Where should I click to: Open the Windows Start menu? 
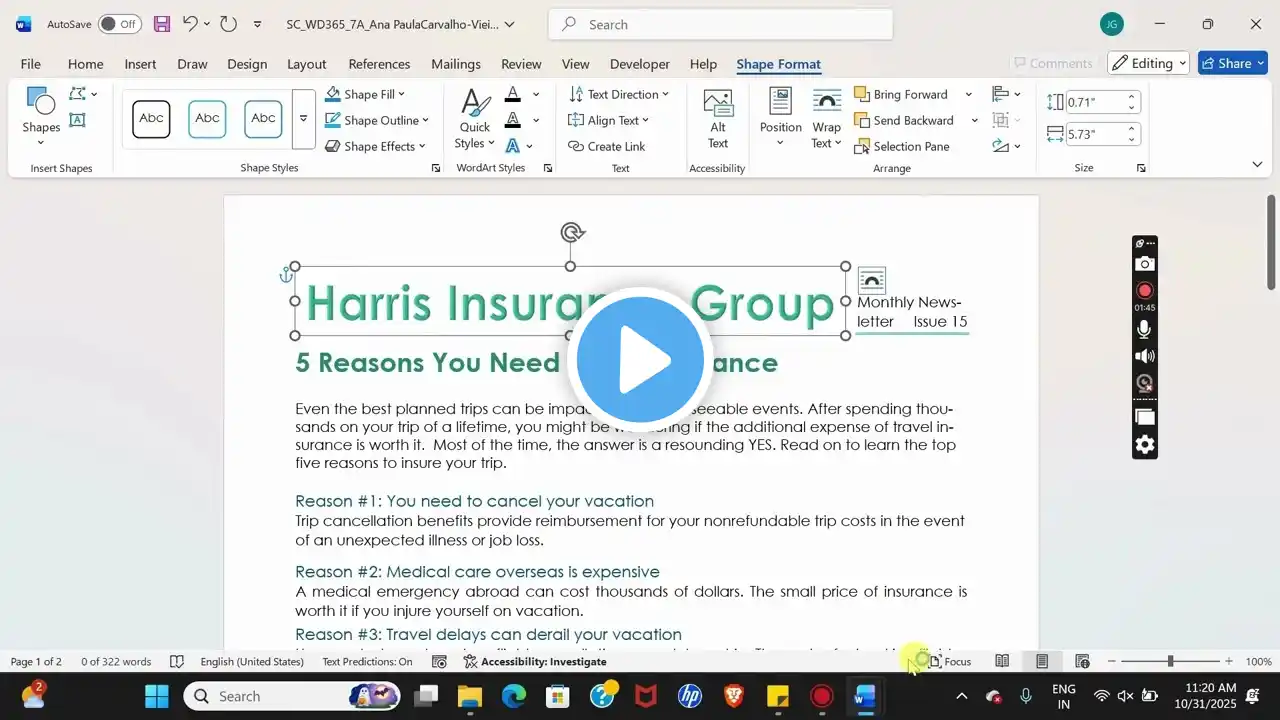point(157,696)
